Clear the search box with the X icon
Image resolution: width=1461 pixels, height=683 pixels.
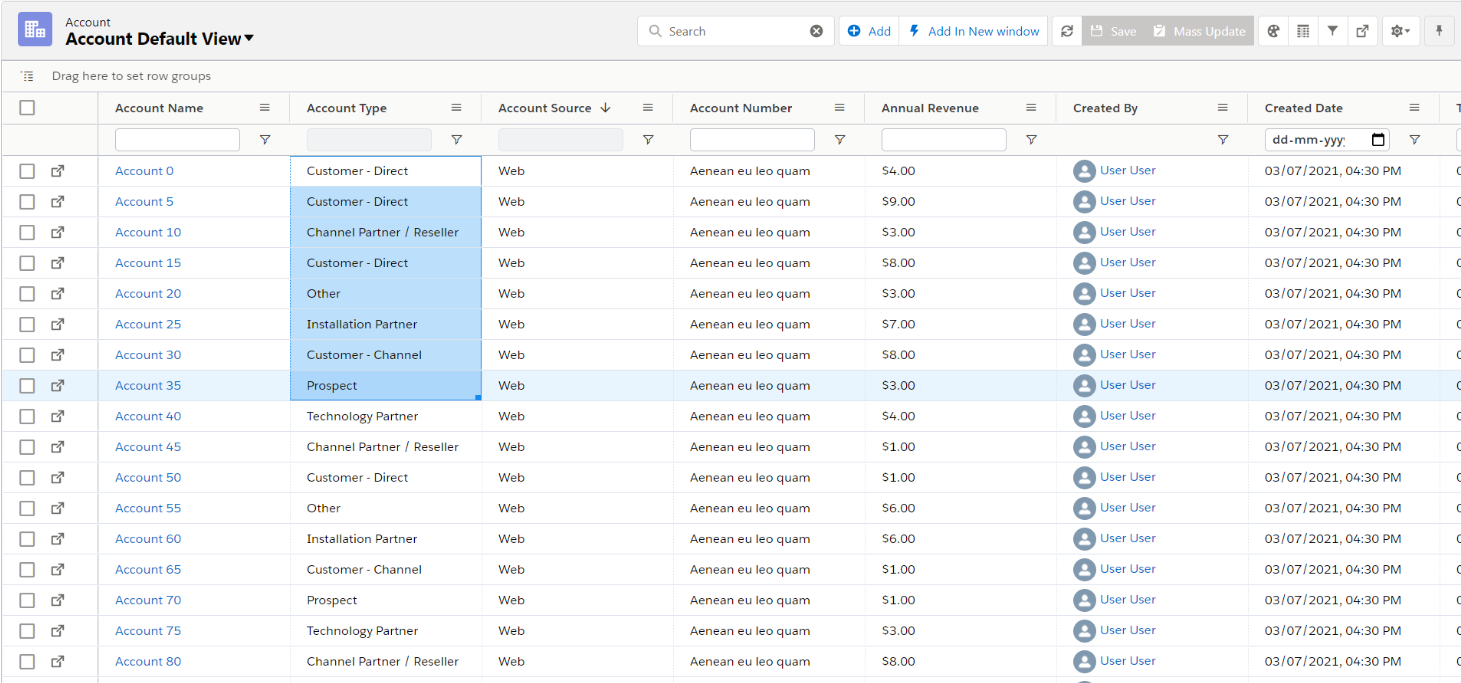(816, 31)
